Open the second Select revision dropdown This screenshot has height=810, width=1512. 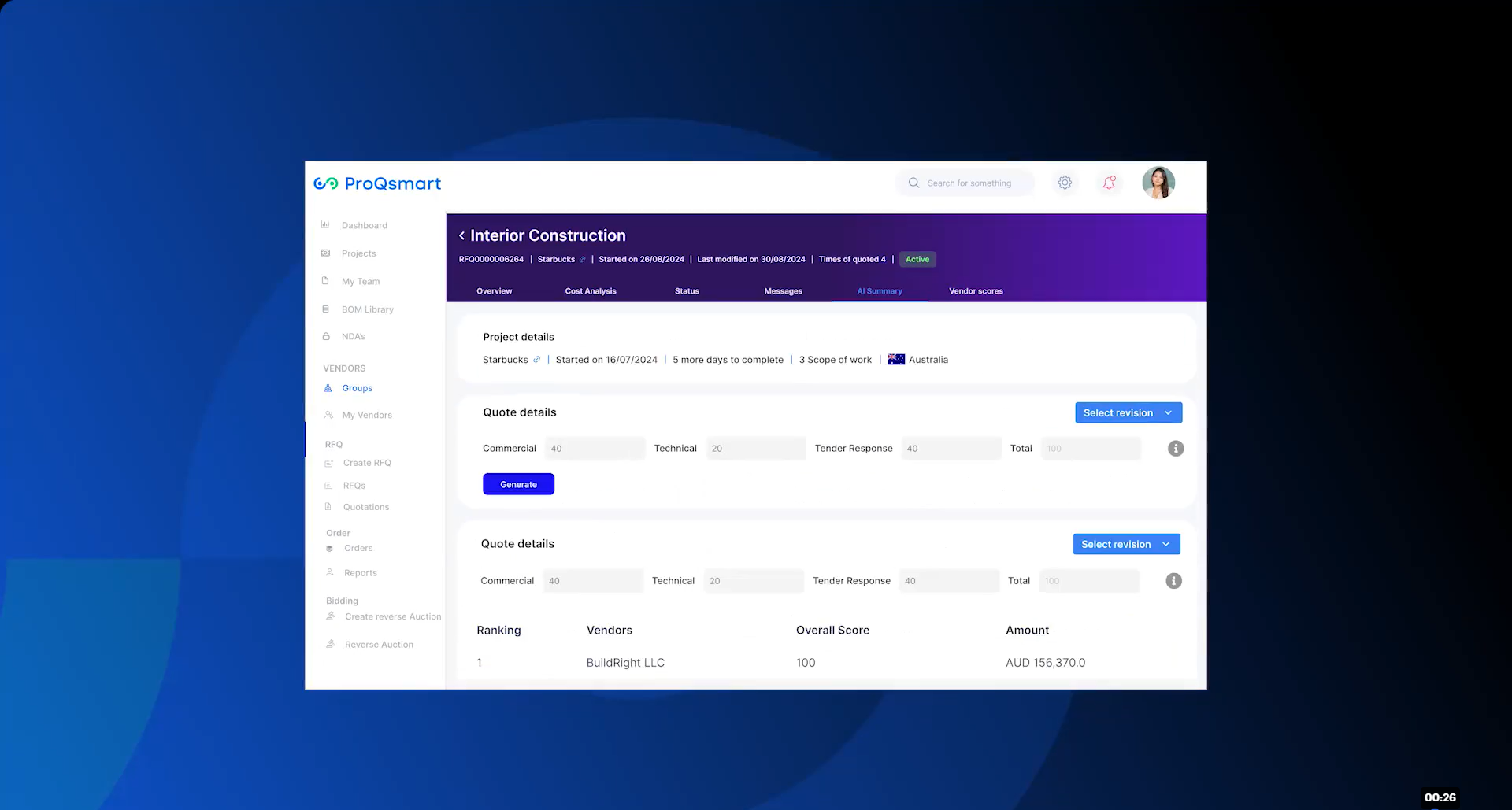(x=1126, y=544)
